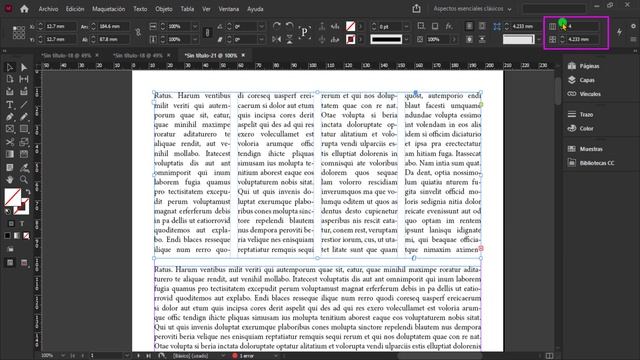Open zoom level 100% dropdown in status bar
Viewport: 640px width, 360px height.
(63, 356)
